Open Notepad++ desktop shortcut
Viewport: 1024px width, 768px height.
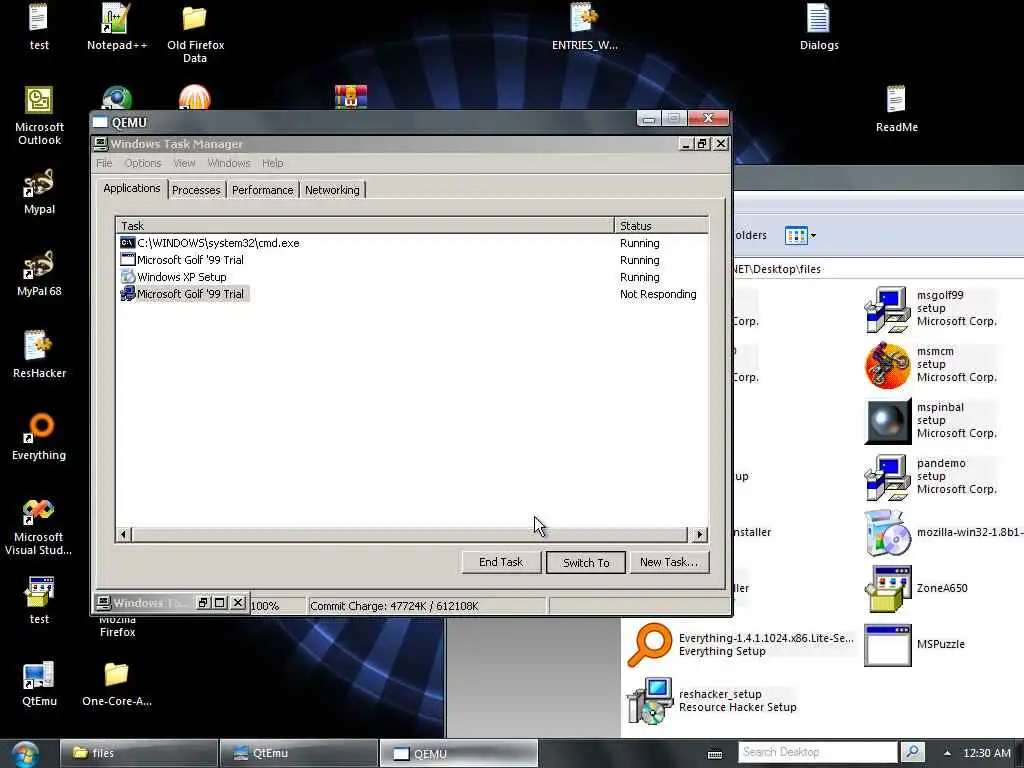(x=117, y=26)
